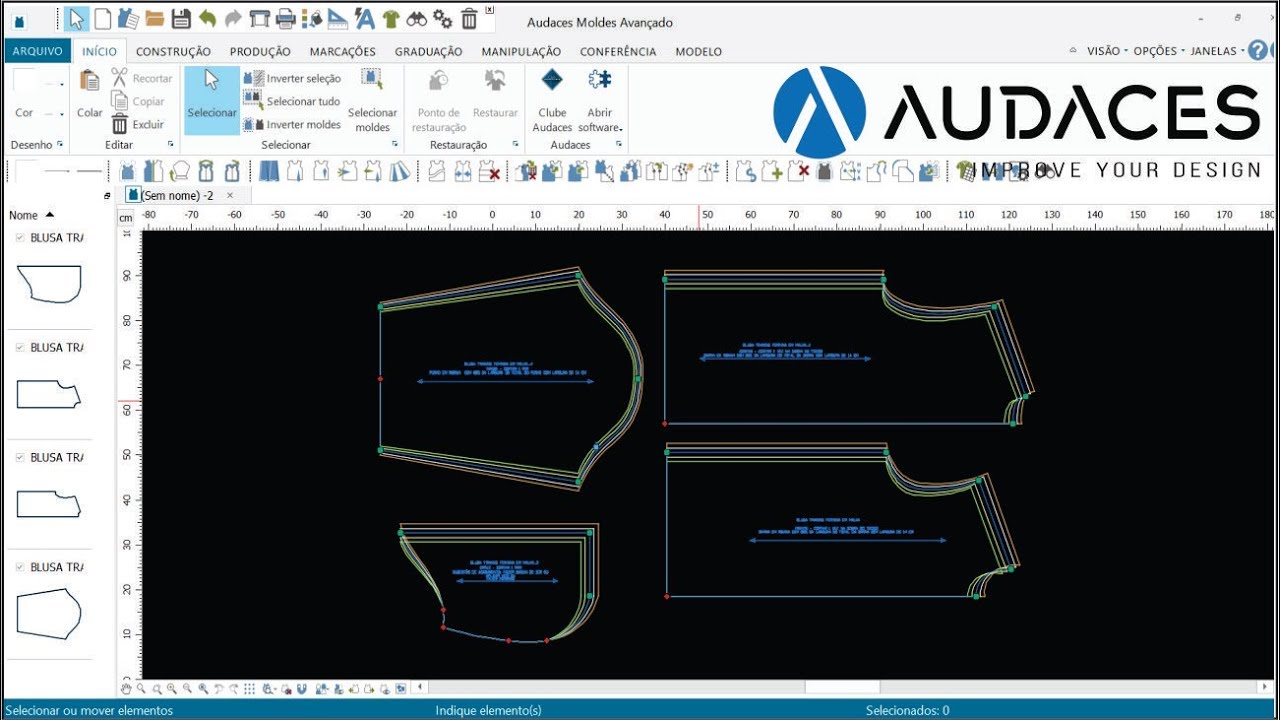Click the help question mark icon
Image resolution: width=1280 pixels, height=720 pixels.
coord(1257,50)
